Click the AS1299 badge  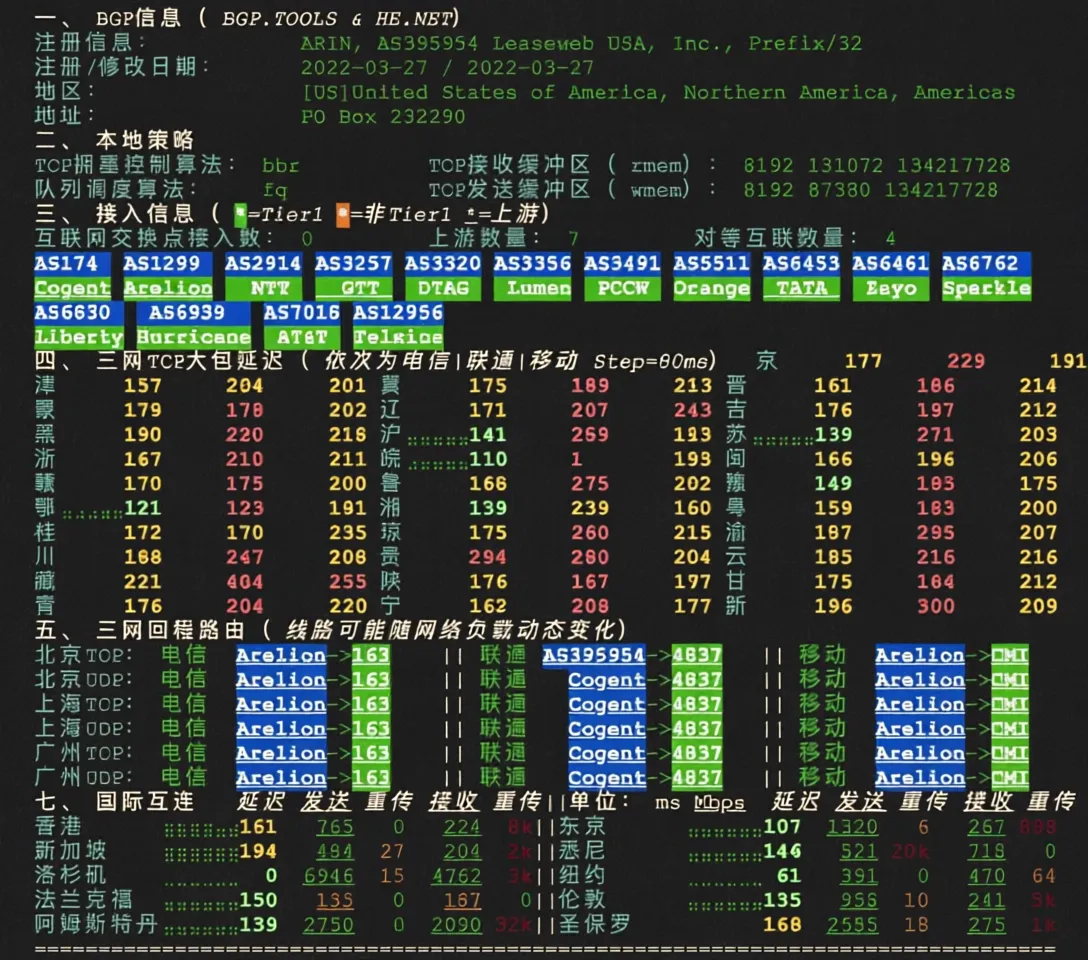pyautogui.click(x=167, y=264)
